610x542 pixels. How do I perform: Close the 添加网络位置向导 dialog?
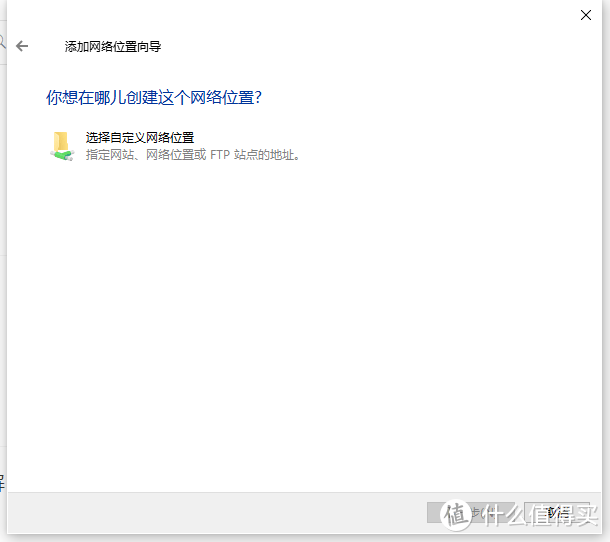tap(585, 16)
